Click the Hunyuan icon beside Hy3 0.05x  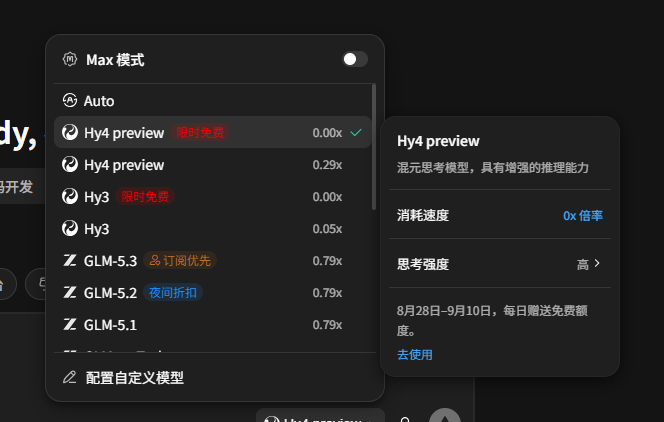[x=70, y=229]
